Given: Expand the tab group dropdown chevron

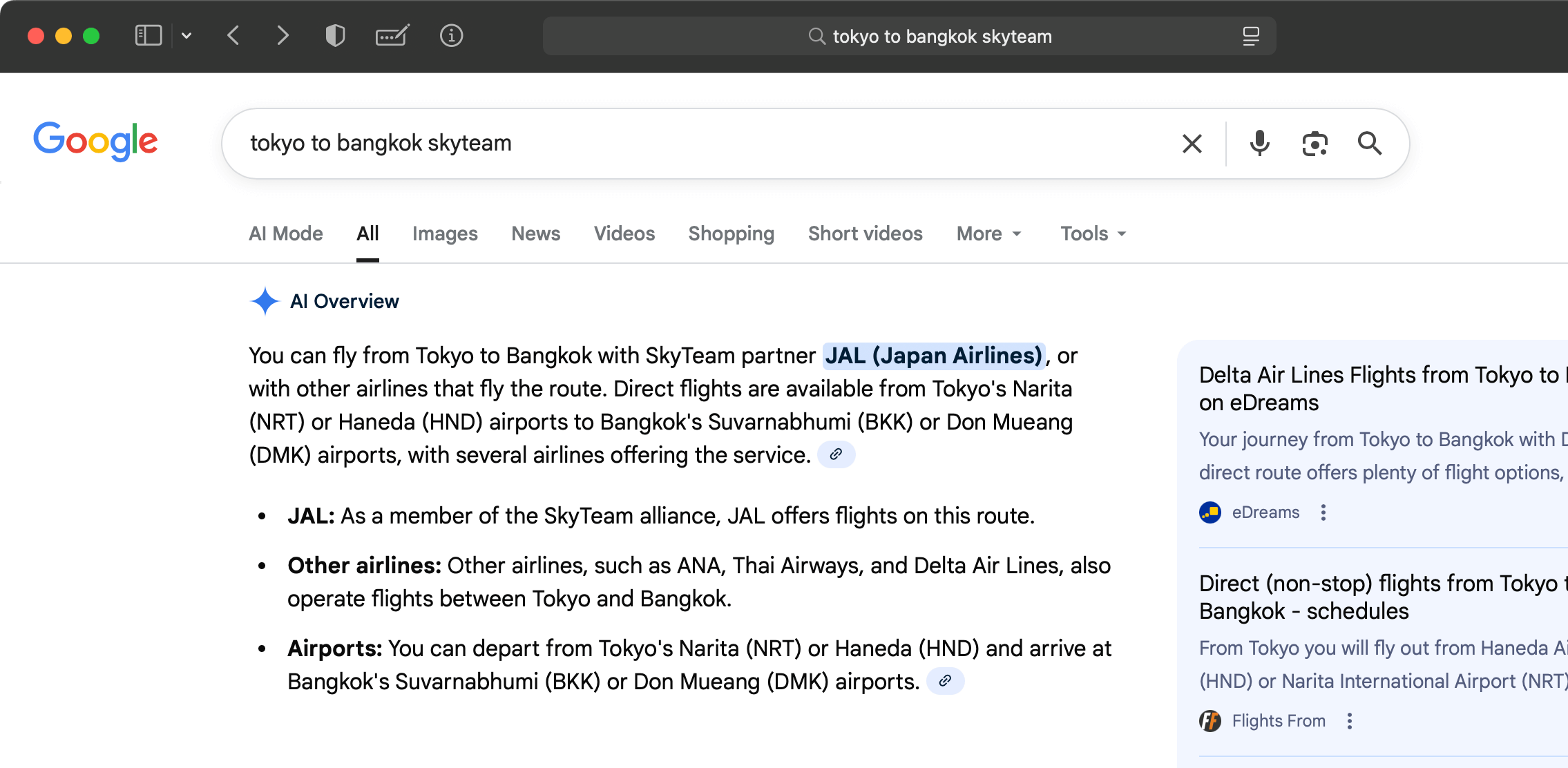Looking at the screenshot, I should coord(187,36).
